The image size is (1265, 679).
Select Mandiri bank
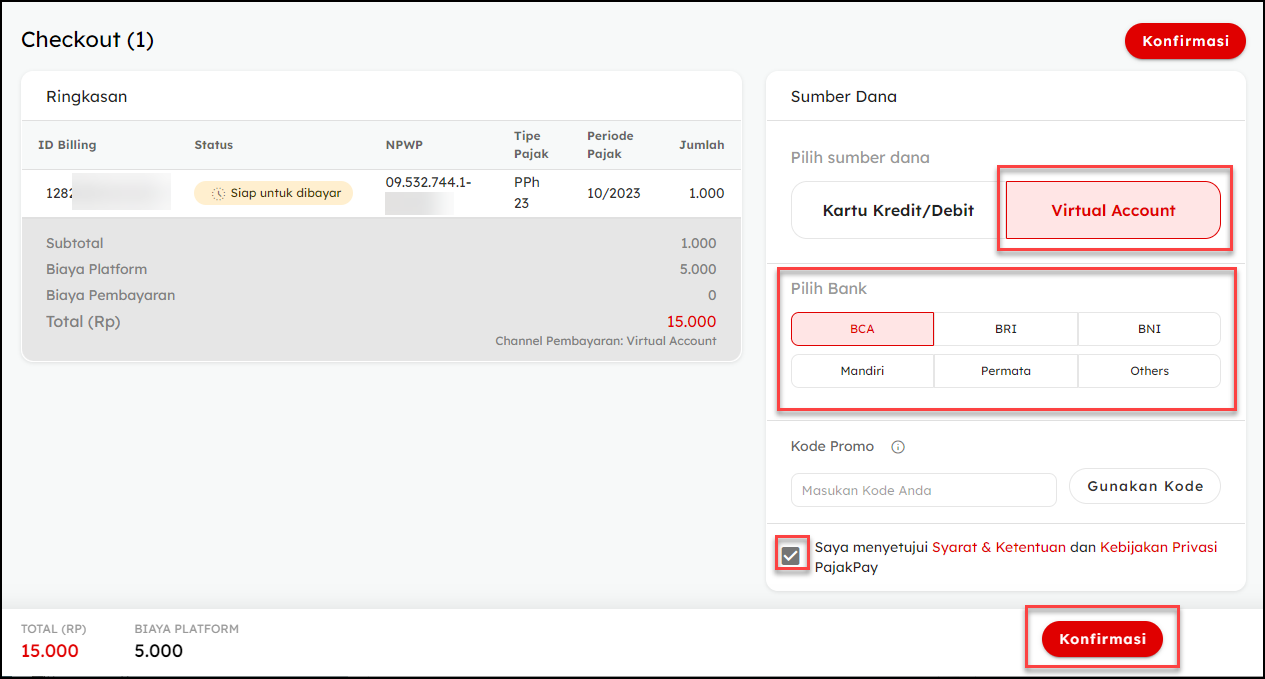pyautogui.click(x=862, y=371)
